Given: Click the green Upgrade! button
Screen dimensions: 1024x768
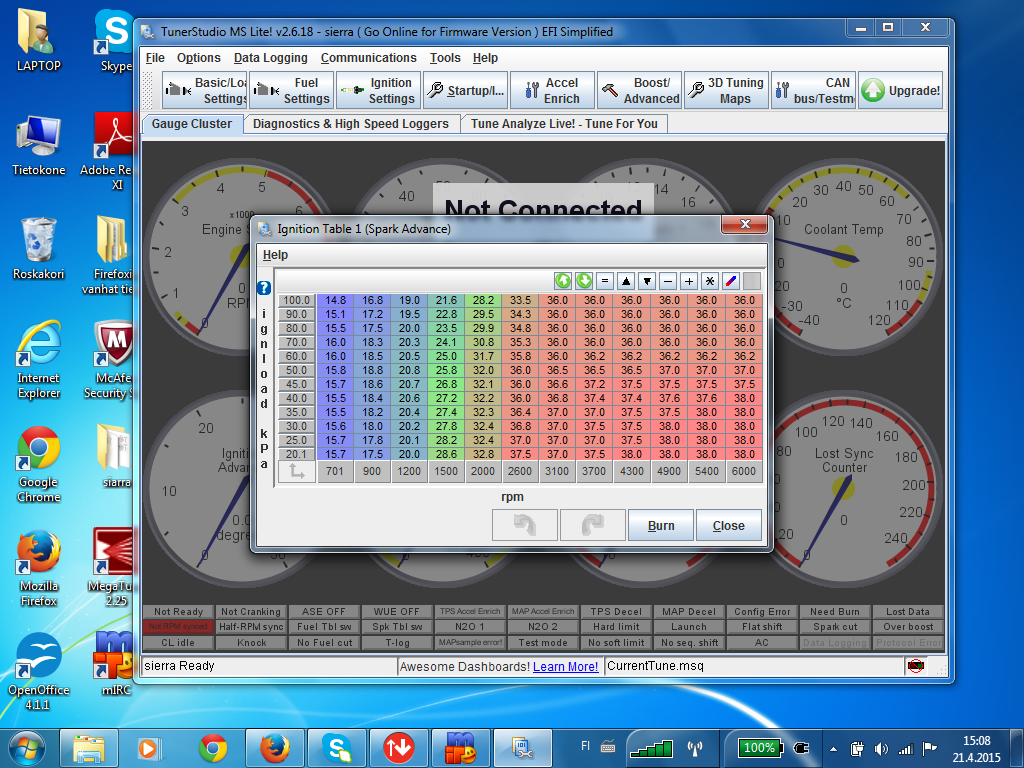Looking at the screenshot, I should (x=901, y=90).
